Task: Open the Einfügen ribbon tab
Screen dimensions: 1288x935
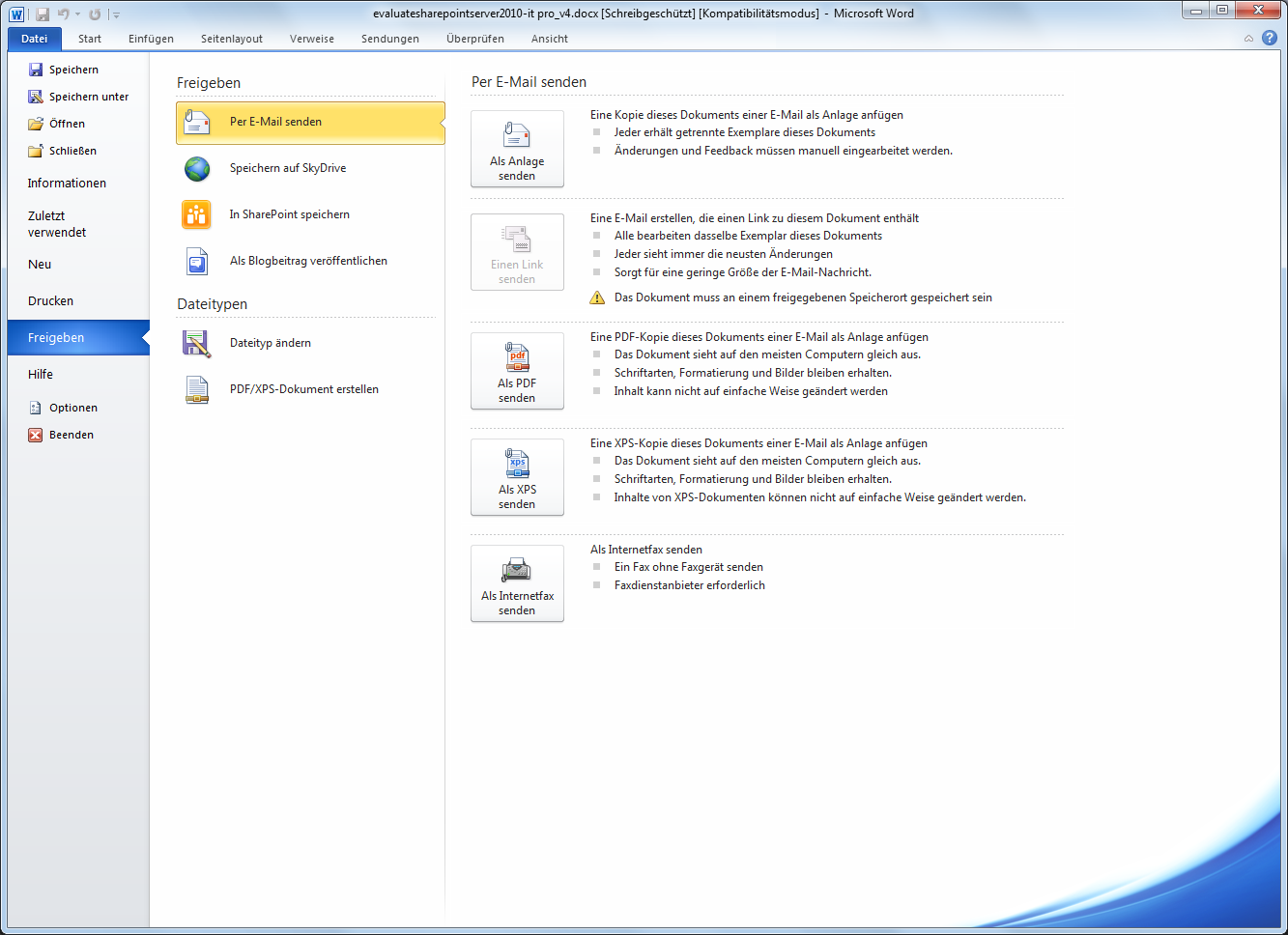Action: coord(151,39)
